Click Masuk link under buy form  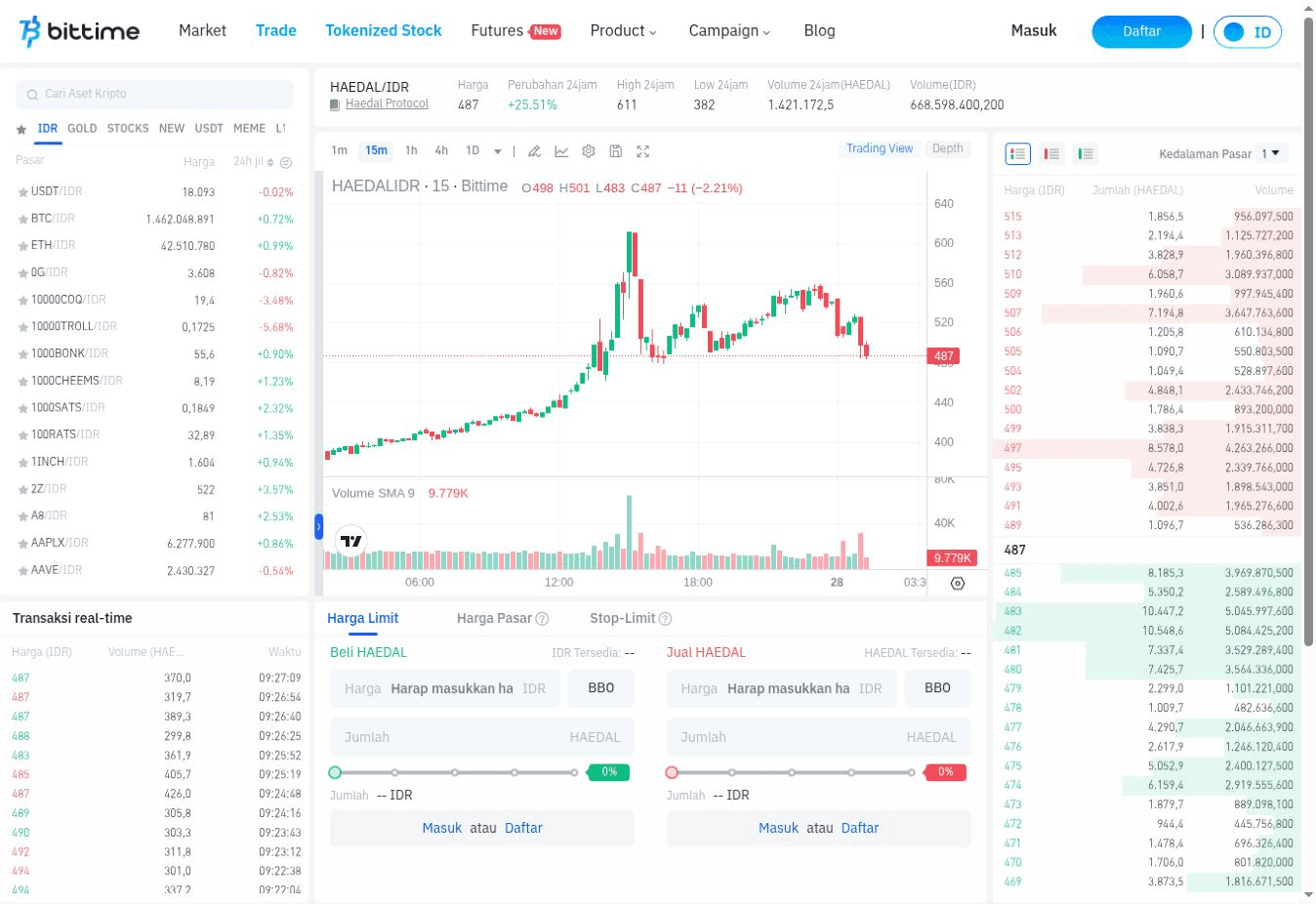[x=442, y=829]
